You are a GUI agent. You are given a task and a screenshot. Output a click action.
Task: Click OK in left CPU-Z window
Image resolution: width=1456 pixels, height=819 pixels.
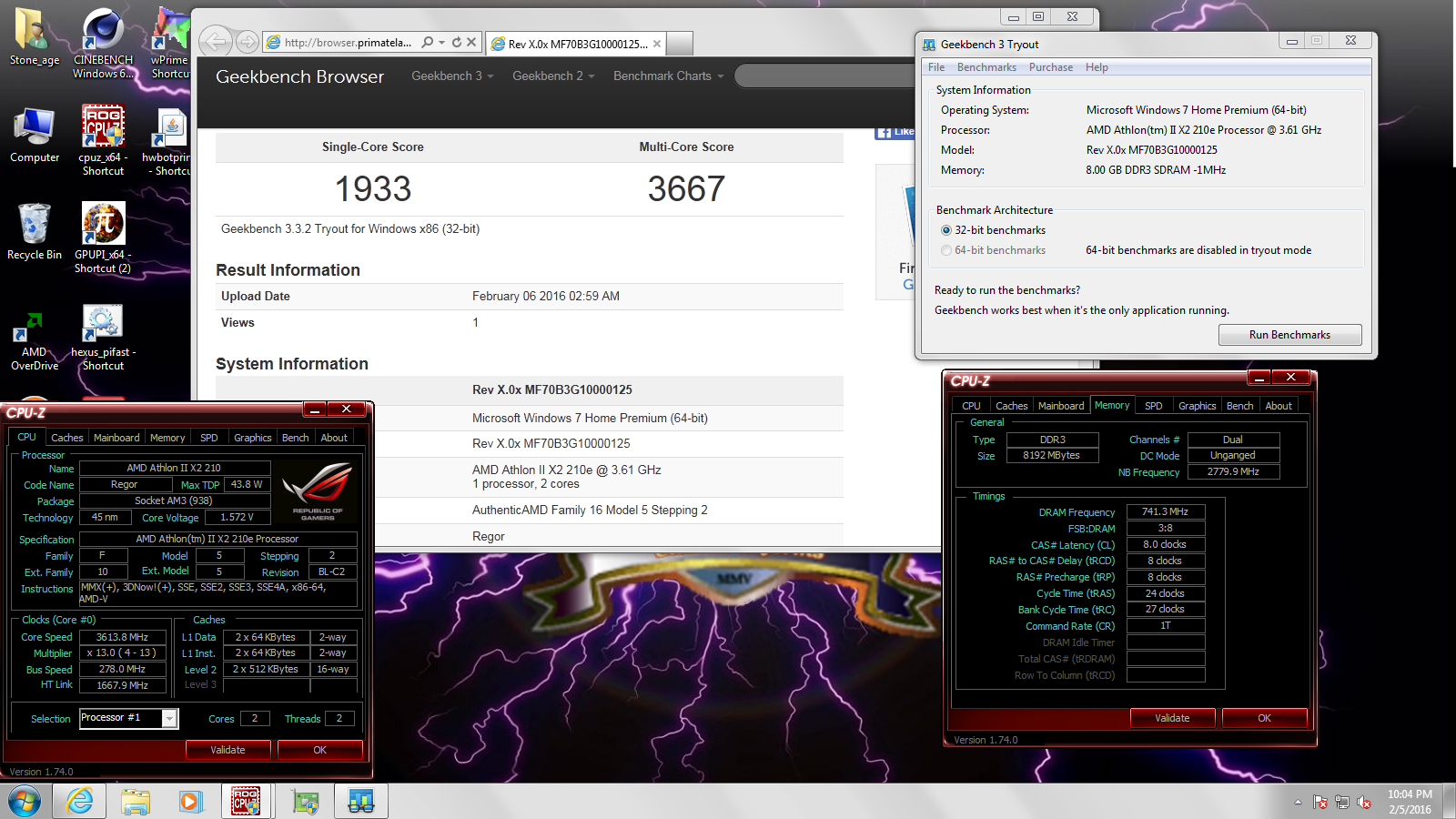coord(319,750)
